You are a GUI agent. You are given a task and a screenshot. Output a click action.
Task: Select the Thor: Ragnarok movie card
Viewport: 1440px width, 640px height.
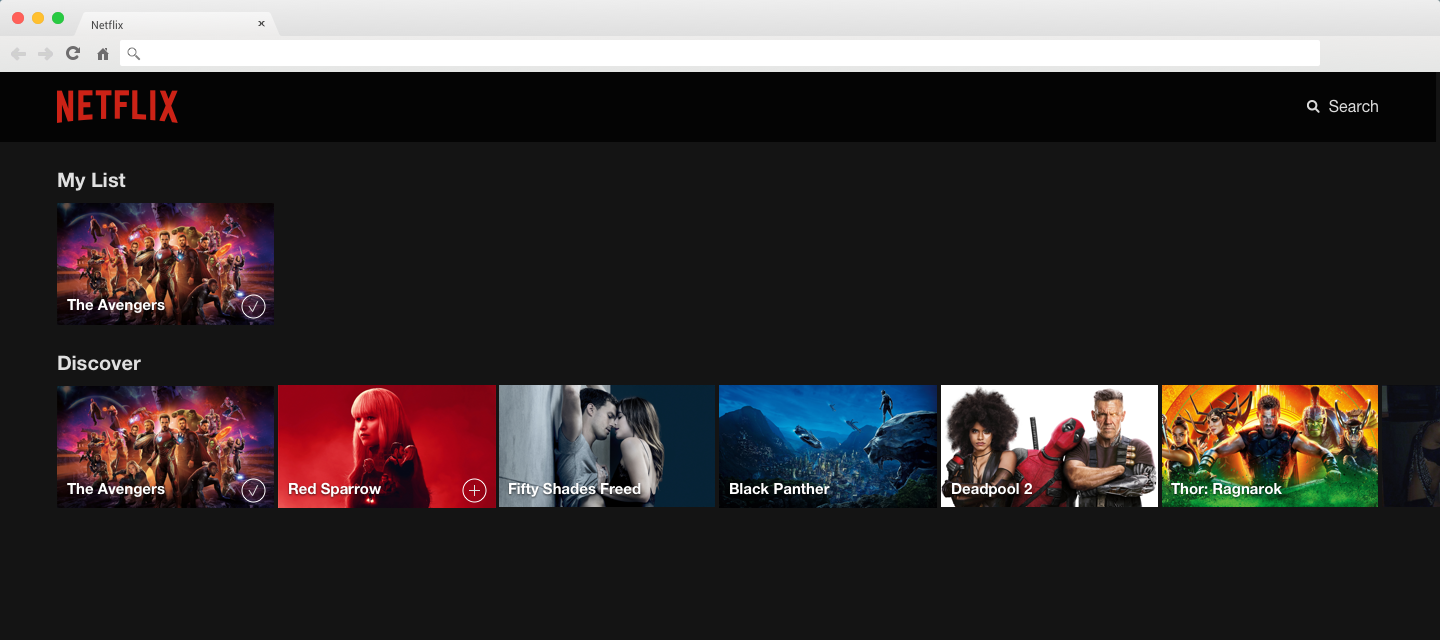[1270, 447]
